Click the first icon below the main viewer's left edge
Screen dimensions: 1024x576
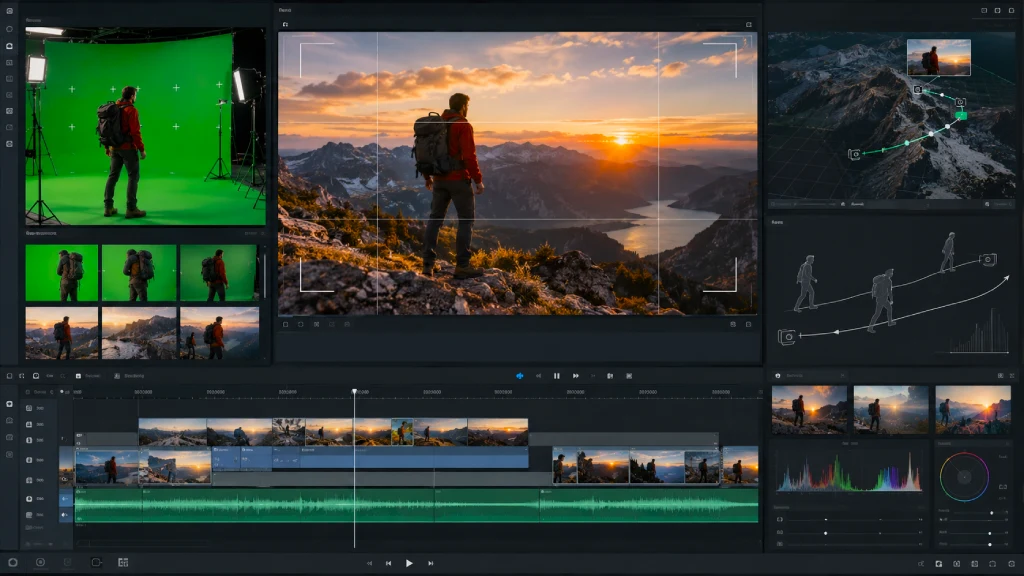285,324
